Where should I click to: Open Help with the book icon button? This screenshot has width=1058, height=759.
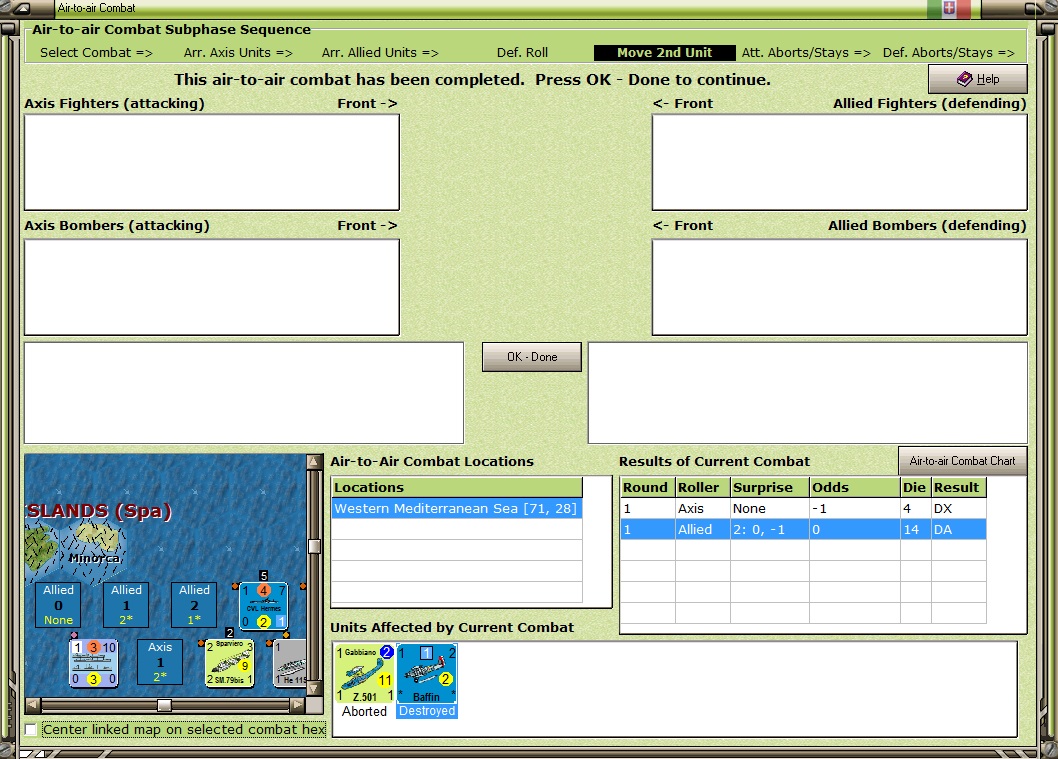pyautogui.click(x=978, y=79)
